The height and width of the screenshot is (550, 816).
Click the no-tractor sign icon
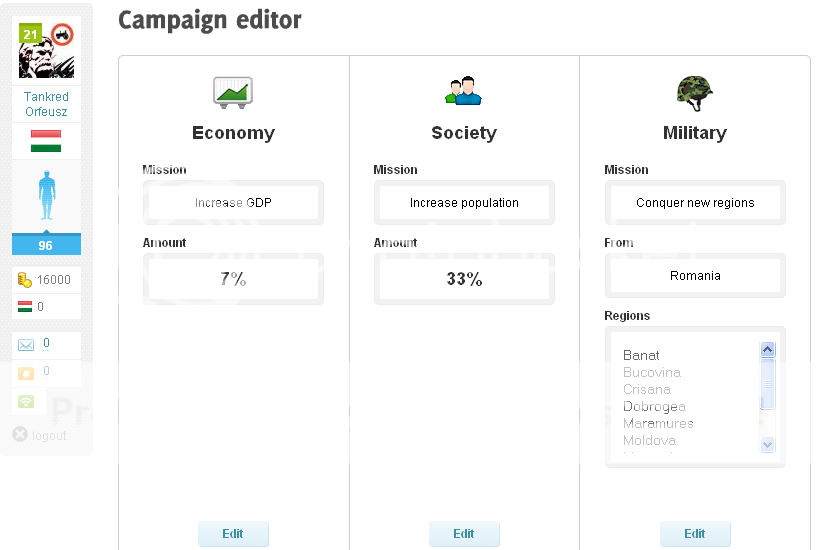point(62,35)
